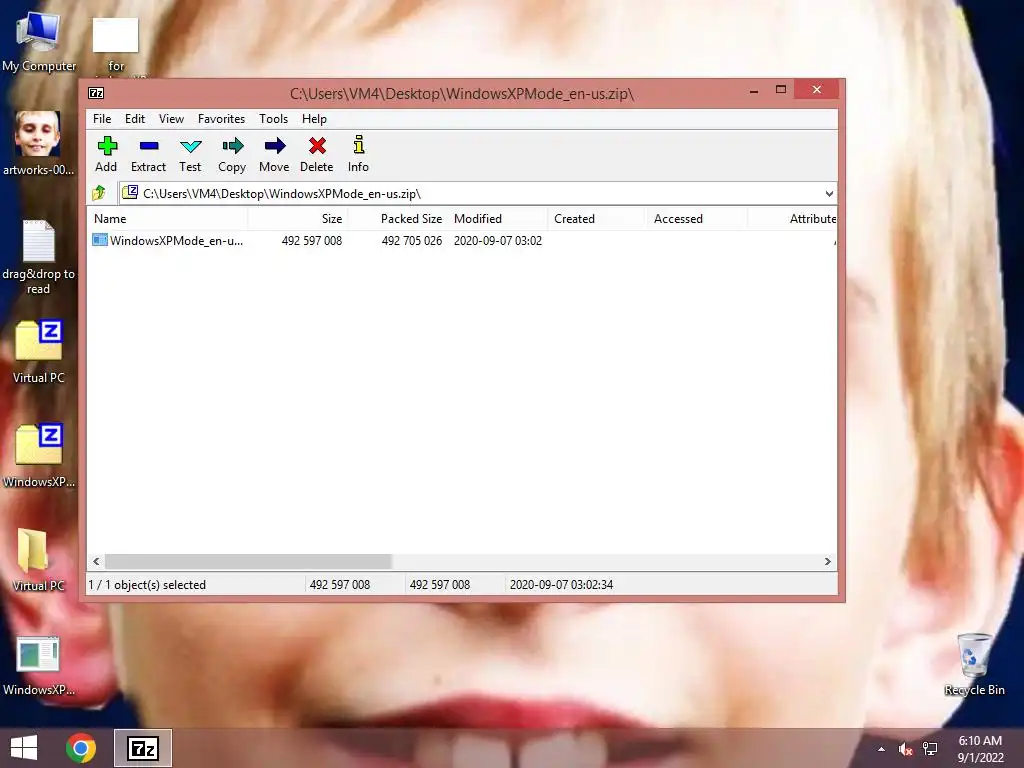Maximize the 7-Zip window
Viewport: 1024px width, 768px height.
780,89
